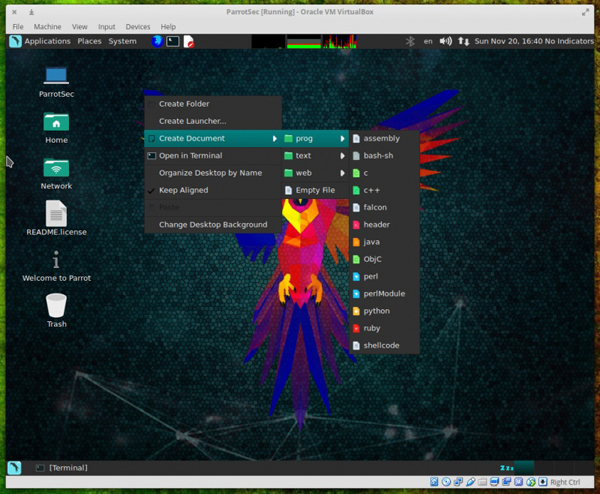Launch the terminal from the top panel
This screenshot has width=600, height=494.
pyautogui.click(x=173, y=41)
